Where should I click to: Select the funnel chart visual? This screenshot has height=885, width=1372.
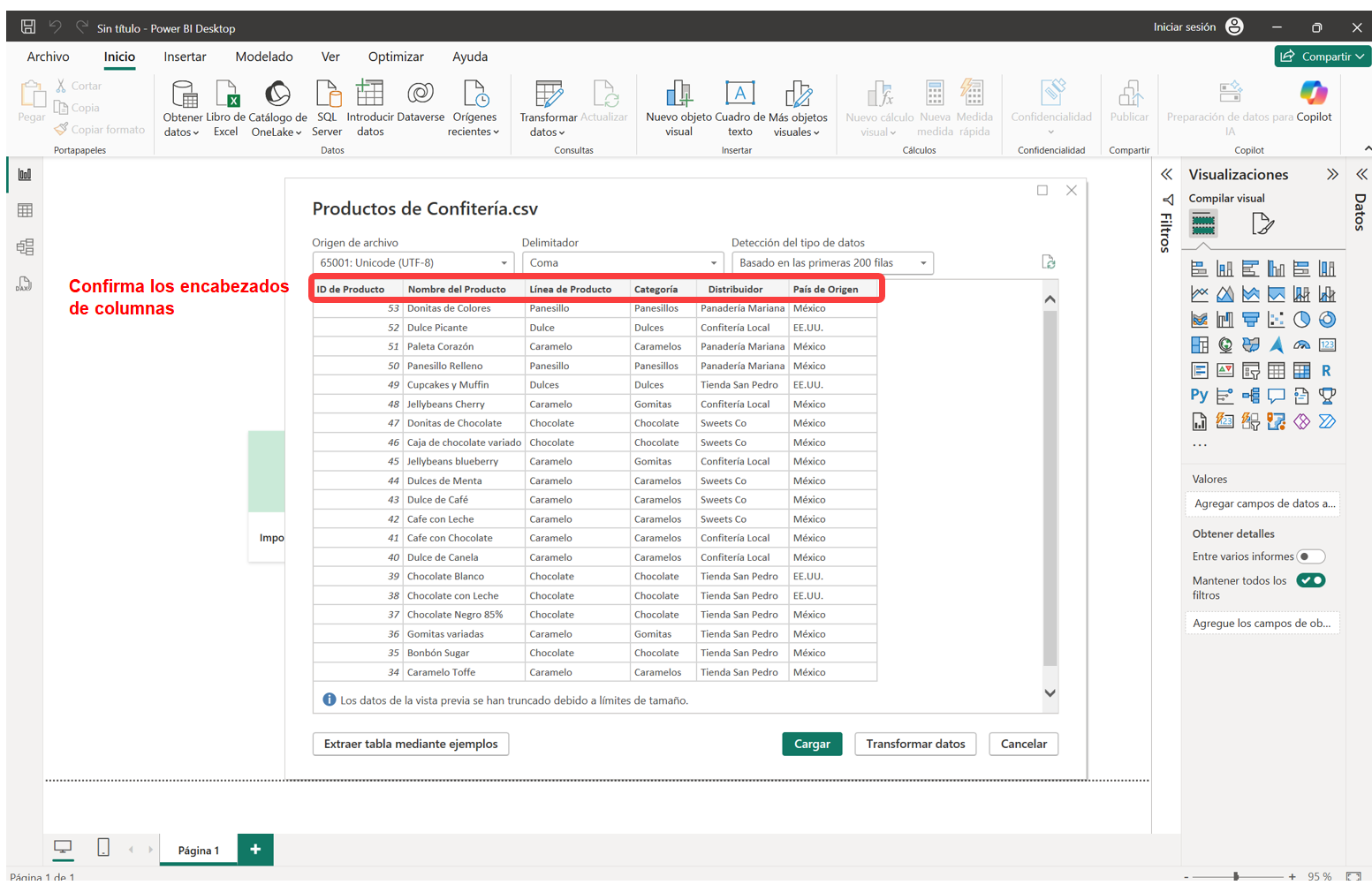(1251, 320)
